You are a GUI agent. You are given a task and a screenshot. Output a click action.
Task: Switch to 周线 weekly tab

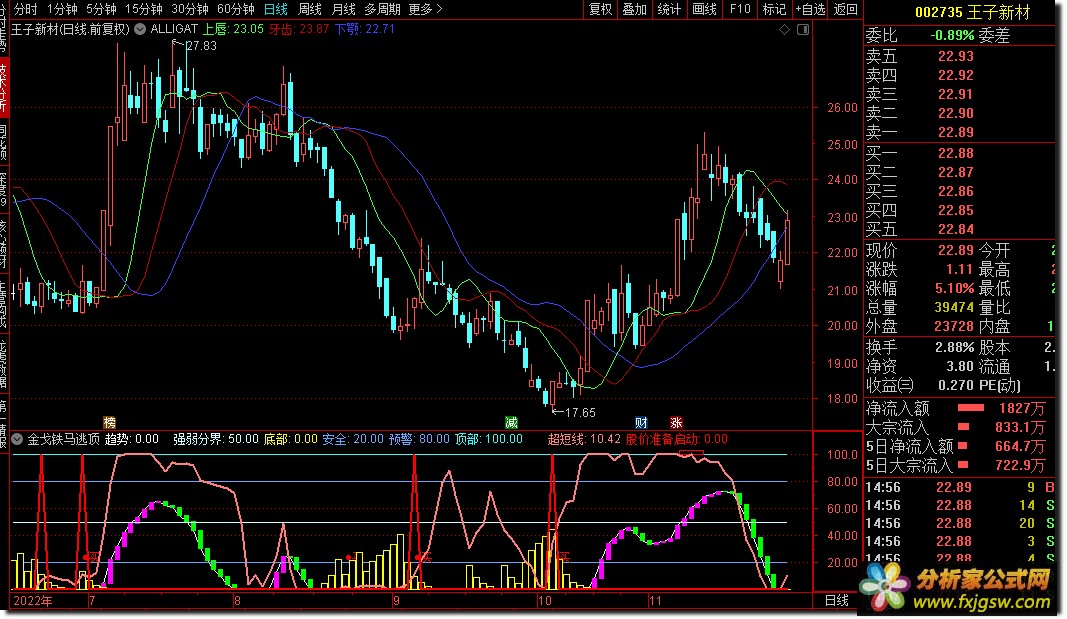310,9
